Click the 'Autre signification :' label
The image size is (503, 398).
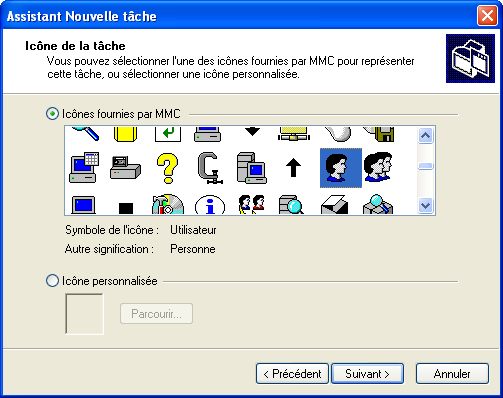click(x=110, y=249)
